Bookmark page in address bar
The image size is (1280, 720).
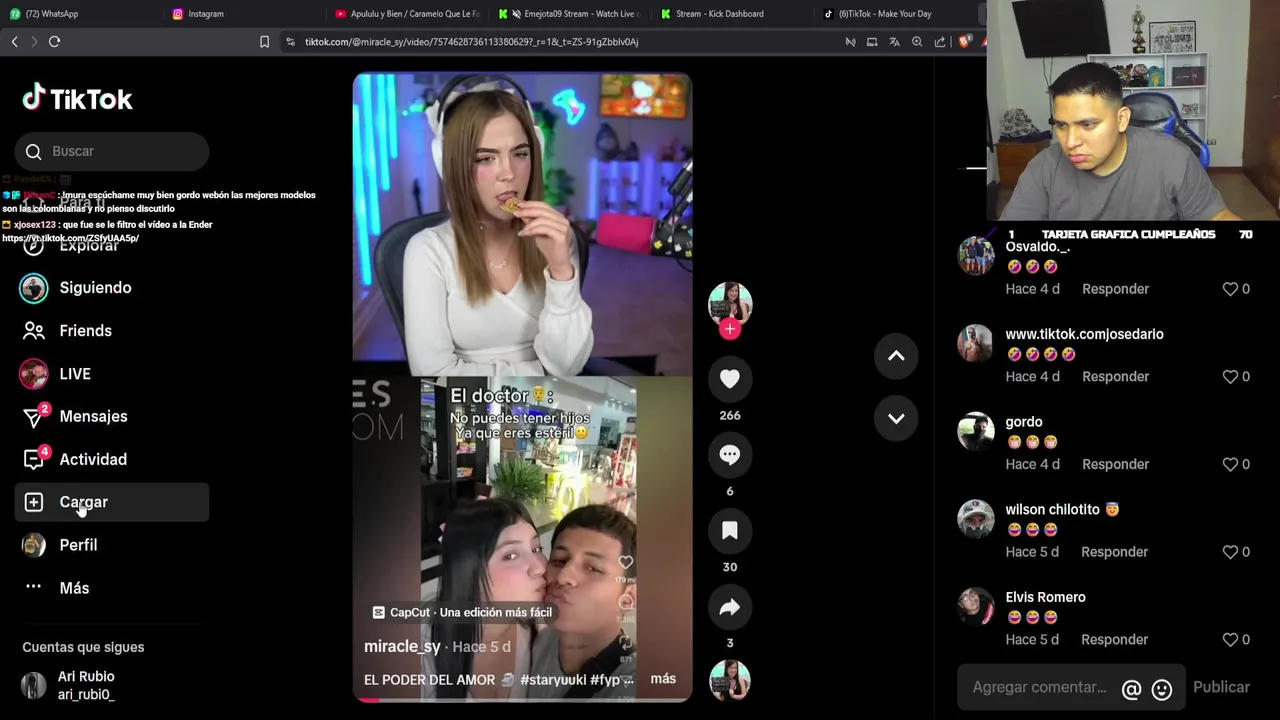264,42
